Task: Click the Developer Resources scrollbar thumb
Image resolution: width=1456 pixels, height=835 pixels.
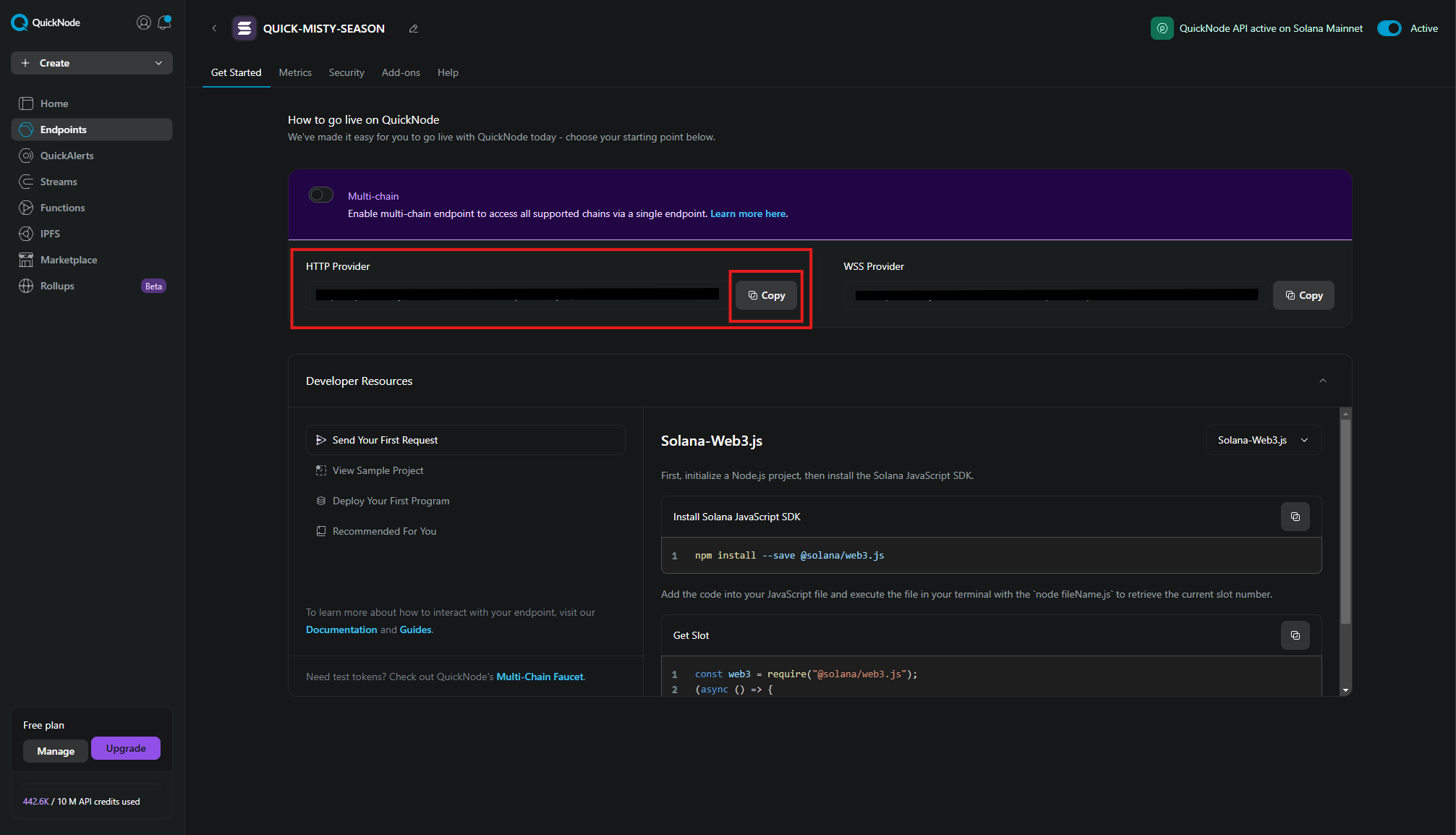Action: [x=1345, y=521]
